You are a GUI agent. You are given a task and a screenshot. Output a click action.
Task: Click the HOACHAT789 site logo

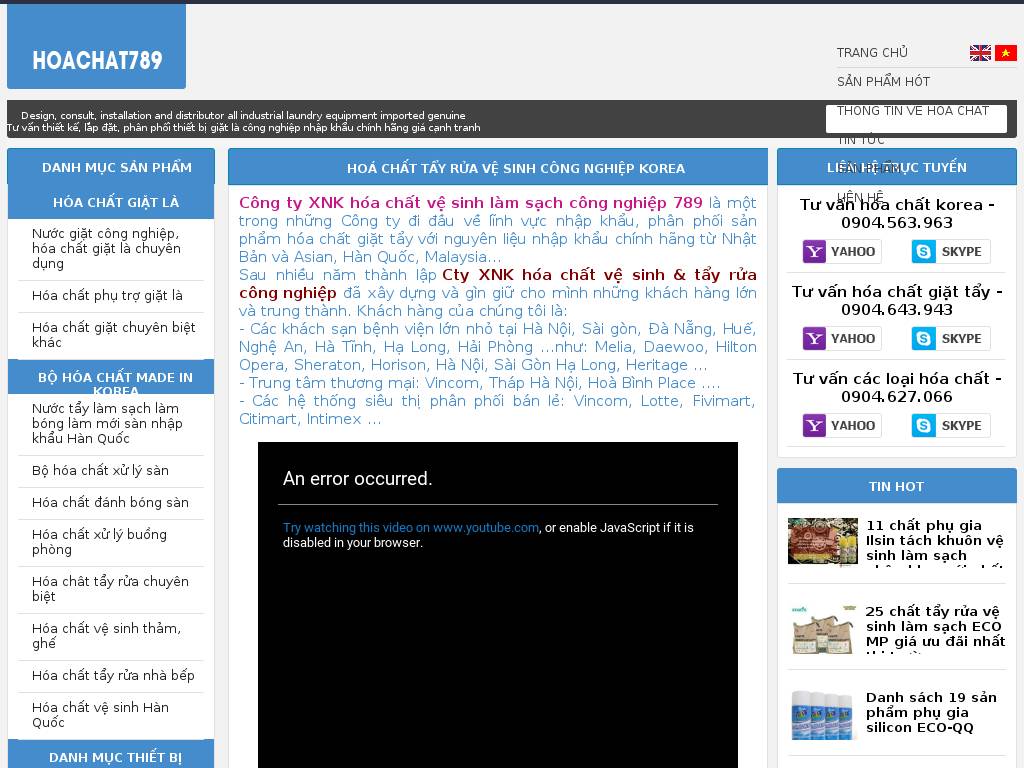coord(97,61)
